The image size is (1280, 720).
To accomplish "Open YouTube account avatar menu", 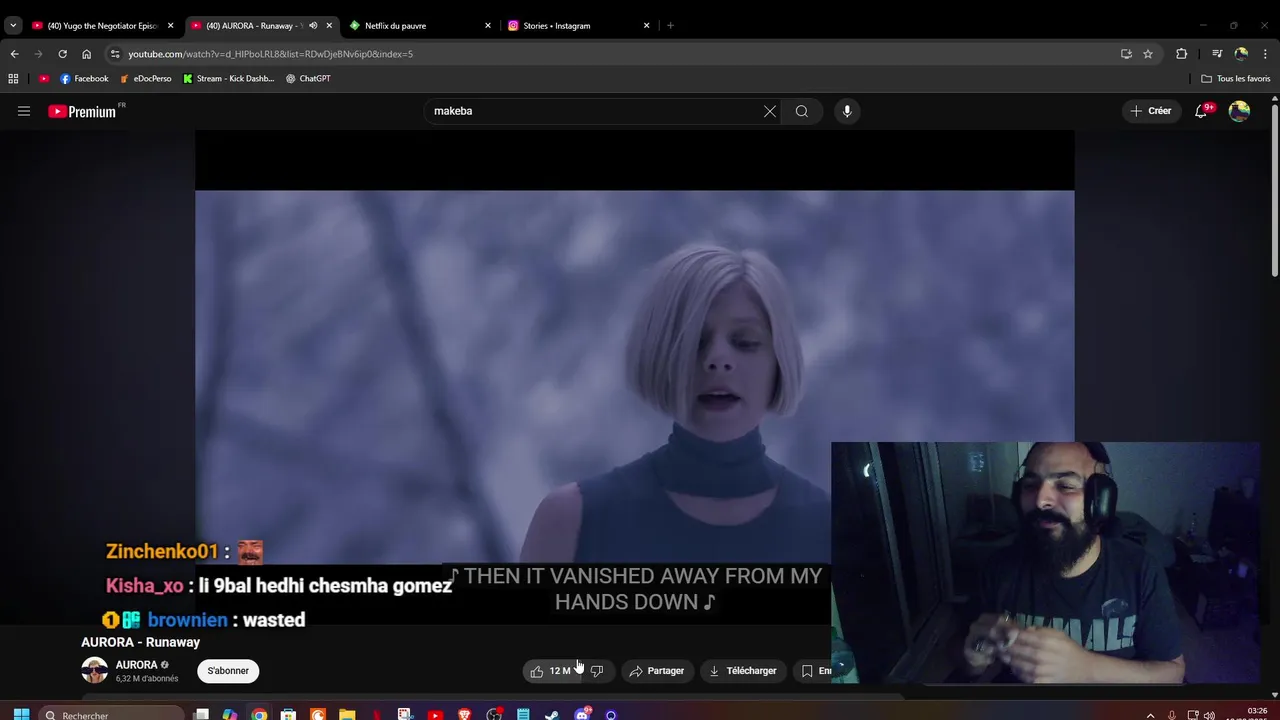I will (x=1239, y=111).
